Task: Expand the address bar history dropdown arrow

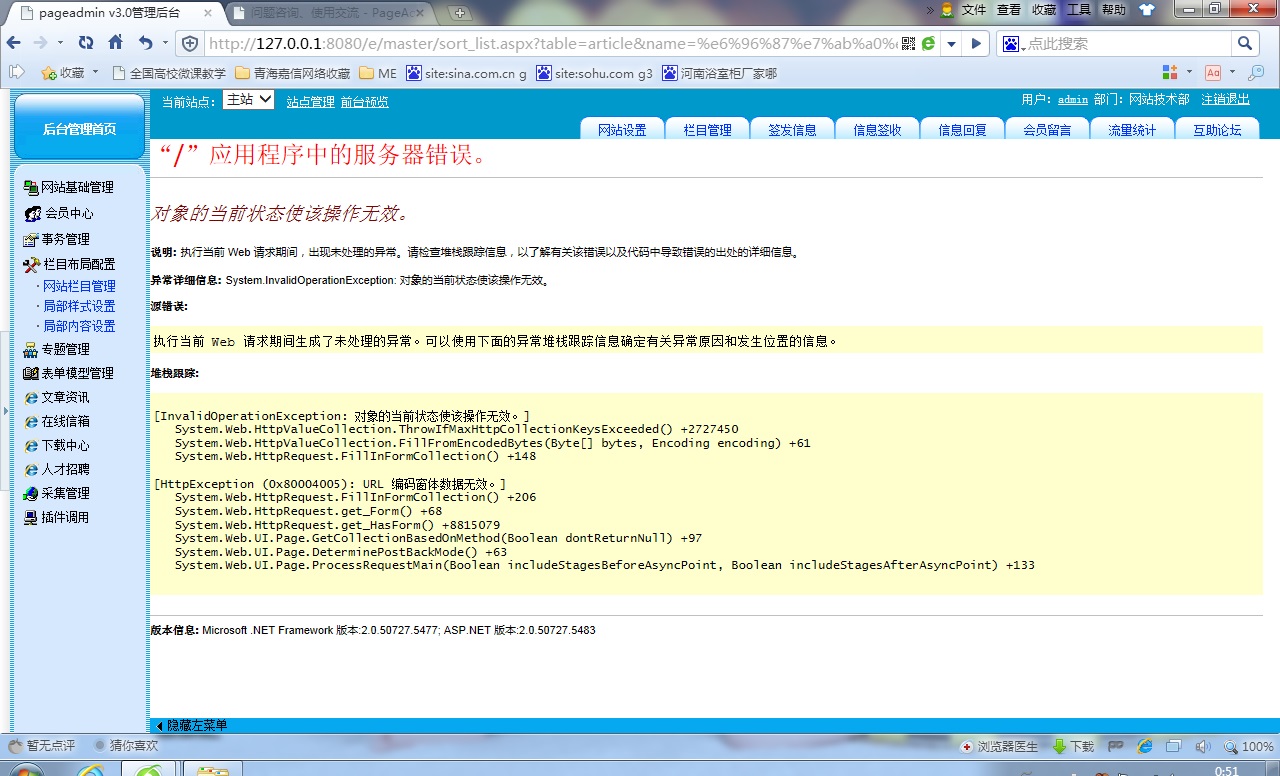Action: [951, 44]
